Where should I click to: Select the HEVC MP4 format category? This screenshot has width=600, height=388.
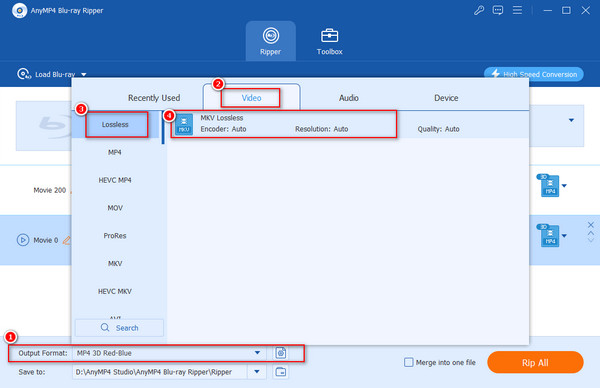coord(115,180)
